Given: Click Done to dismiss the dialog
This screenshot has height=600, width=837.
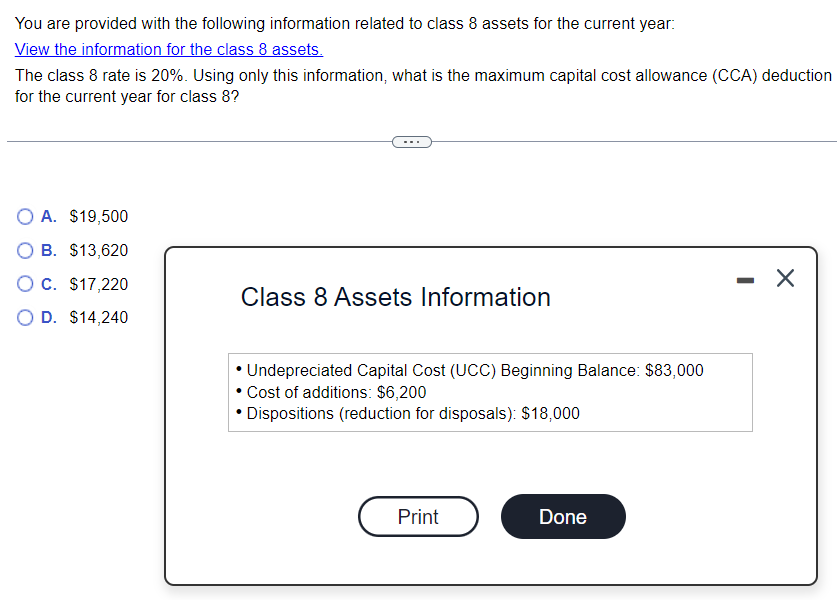Looking at the screenshot, I should pos(562,516).
